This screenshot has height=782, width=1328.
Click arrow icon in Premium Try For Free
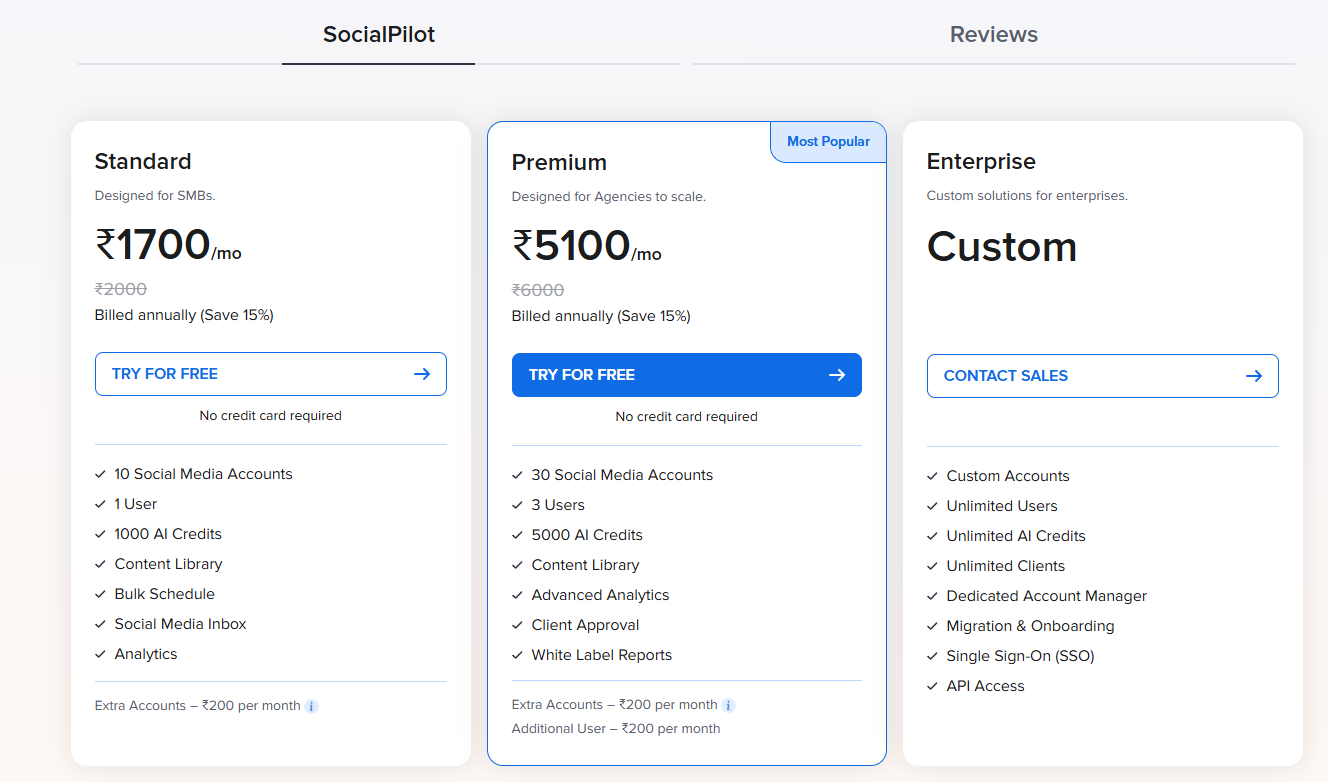click(837, 375)
